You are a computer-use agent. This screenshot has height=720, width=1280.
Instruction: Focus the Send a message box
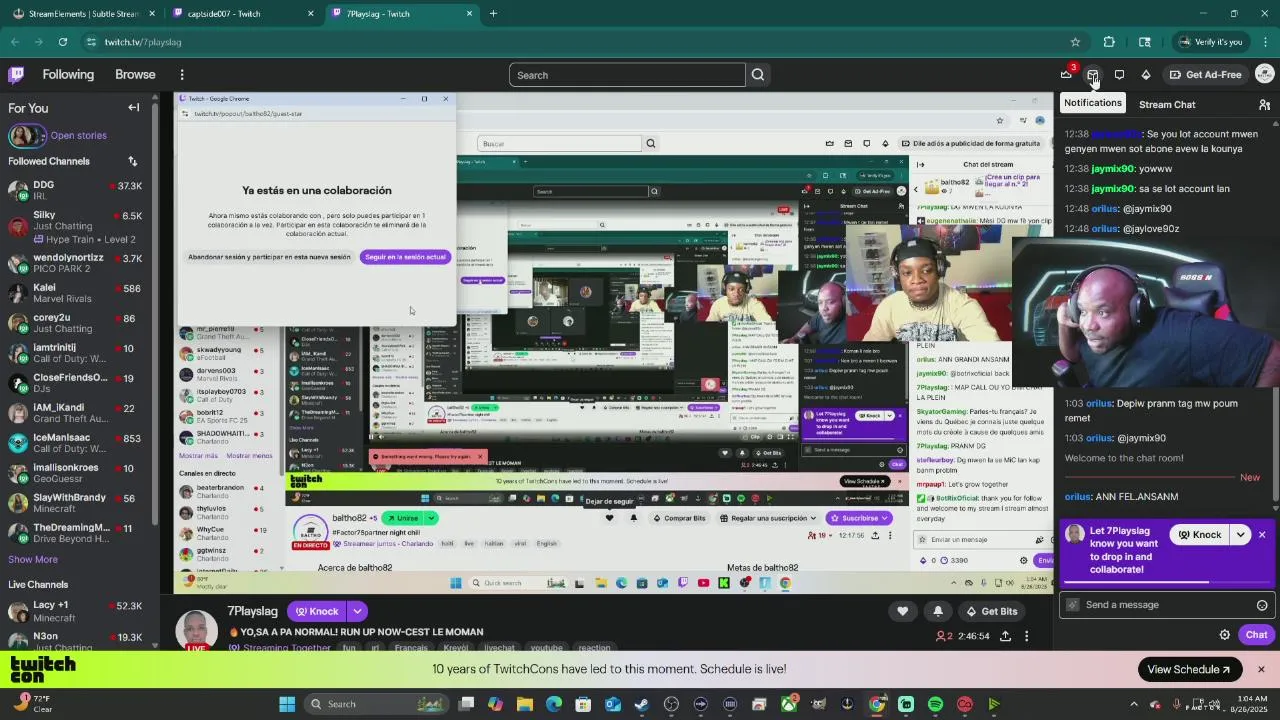coord(1165,605)
